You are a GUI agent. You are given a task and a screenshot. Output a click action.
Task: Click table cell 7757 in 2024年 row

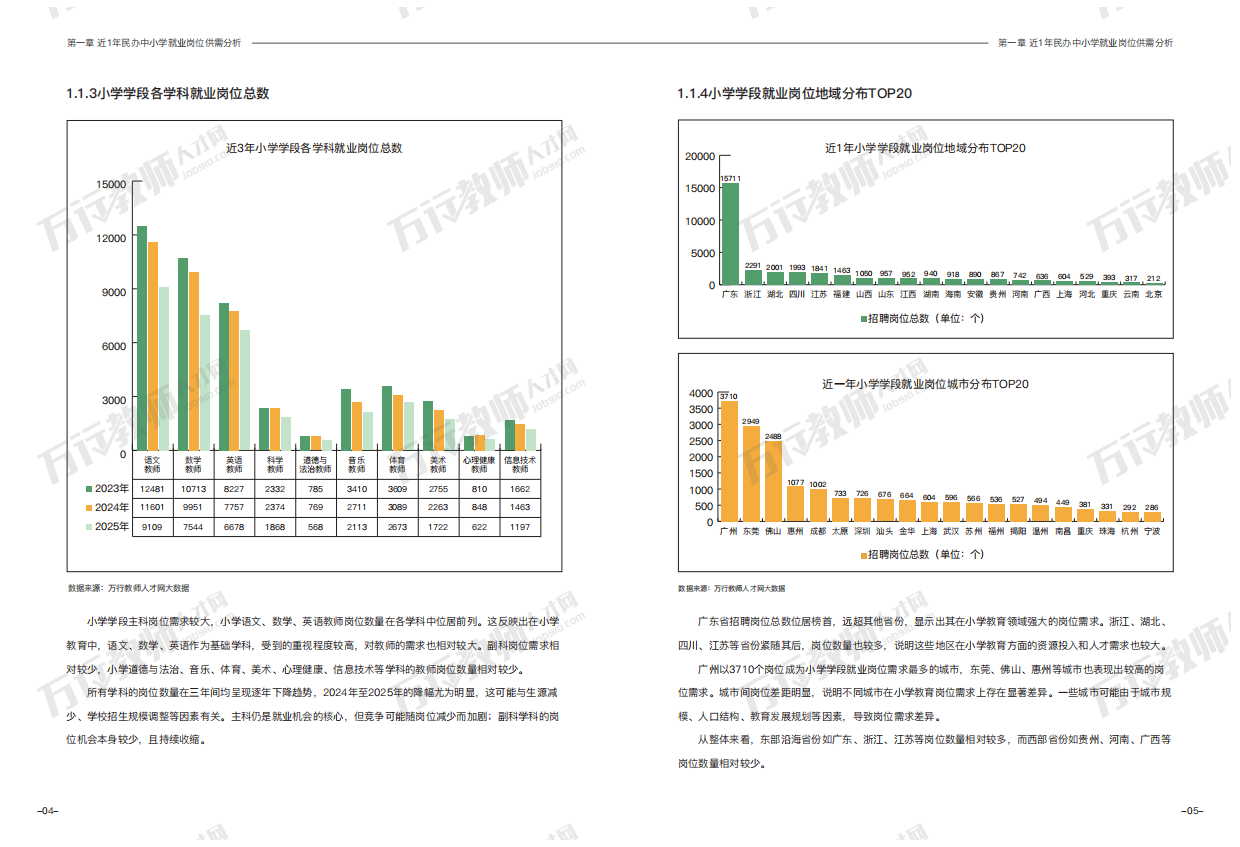tap(234, 508)
